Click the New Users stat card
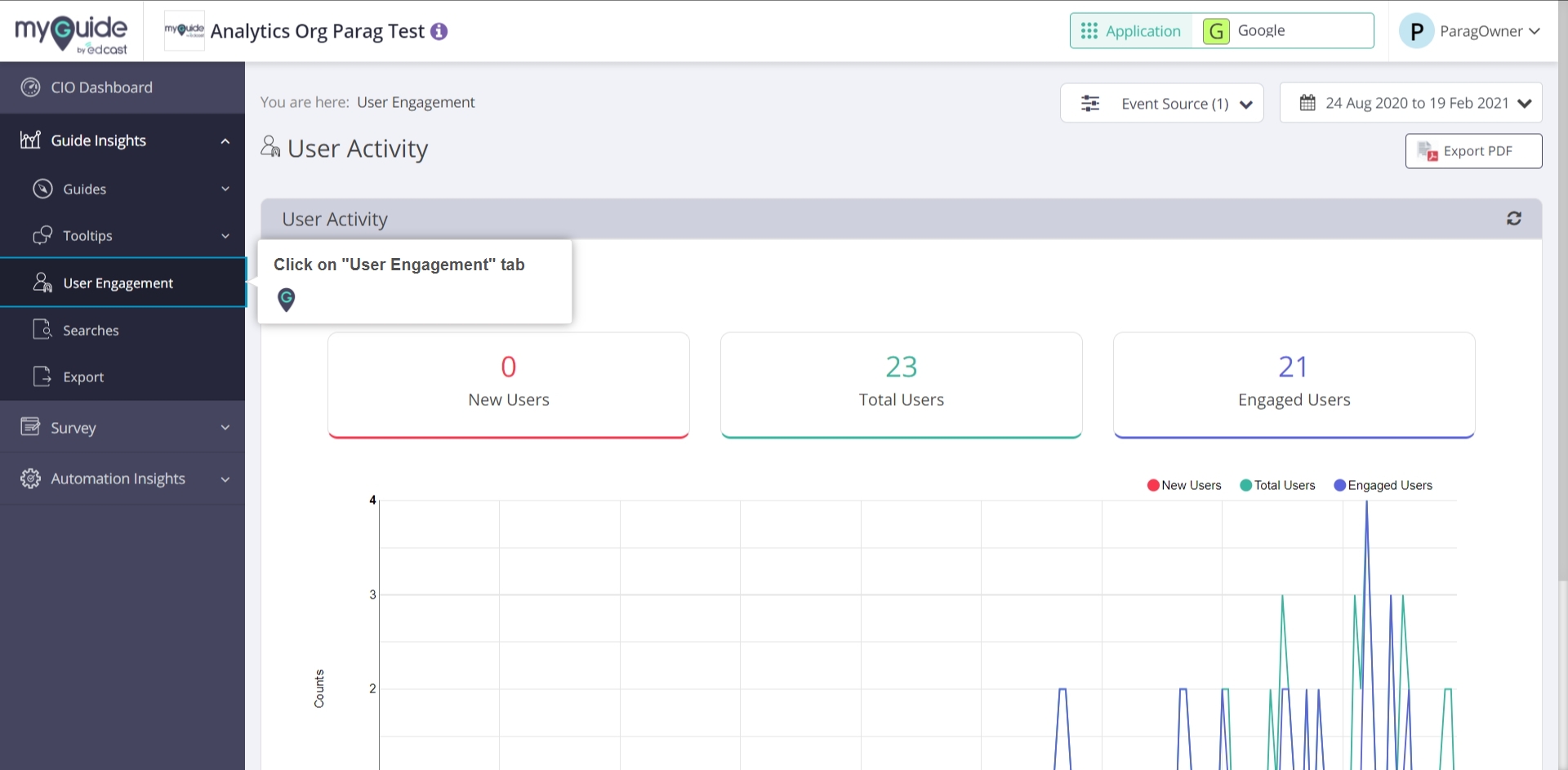1568x770 pixels. [x=509, y=385]
